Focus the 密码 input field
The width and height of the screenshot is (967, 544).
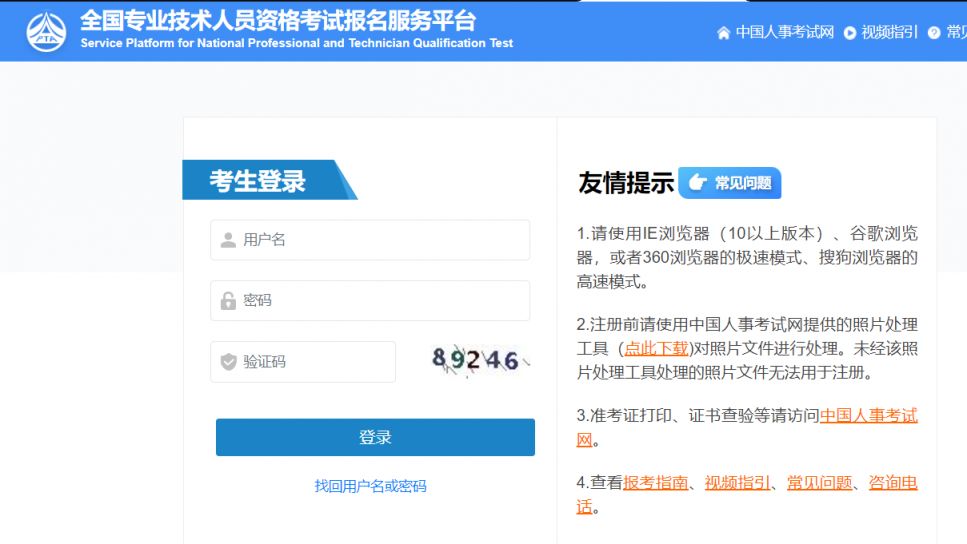point(370,300)
